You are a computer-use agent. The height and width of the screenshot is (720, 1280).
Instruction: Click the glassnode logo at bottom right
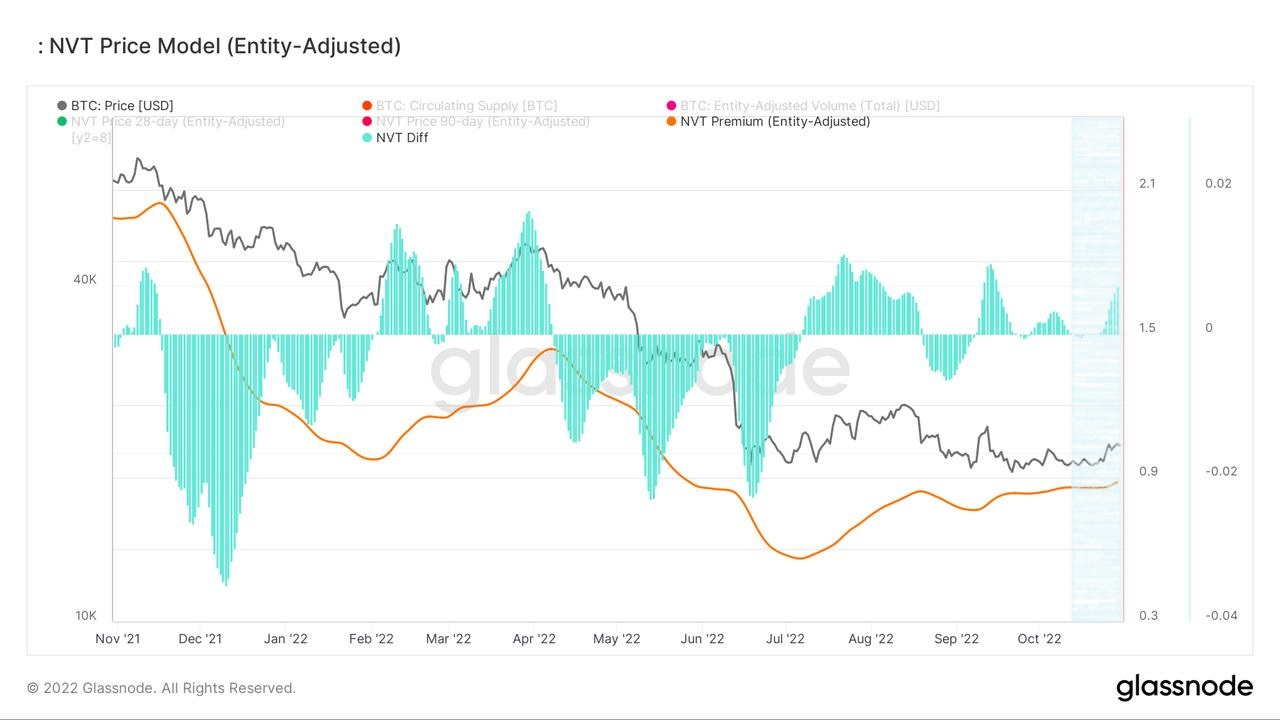click(x=1184, y=687)
